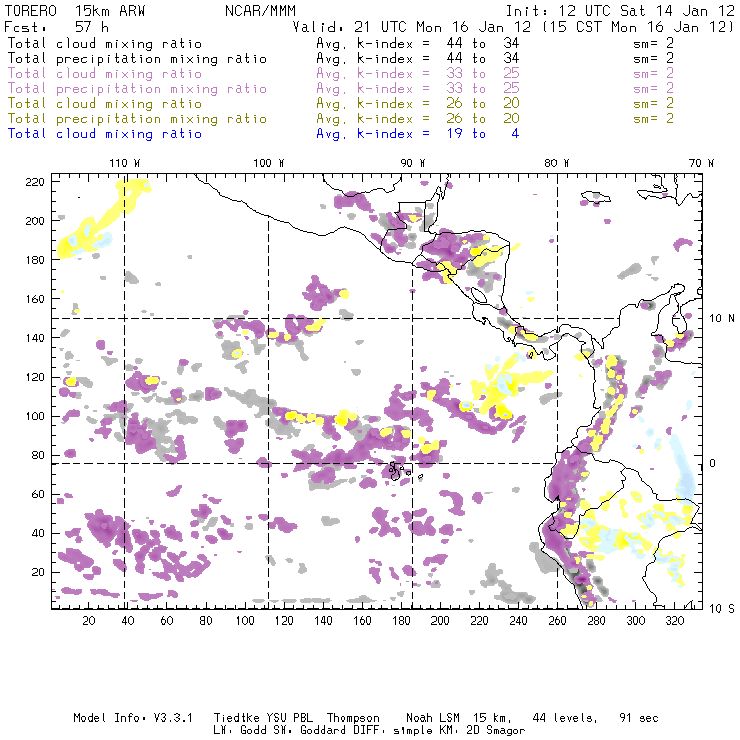Click "260" on the horizontal axis
740x740 pixels.
pyautogui.click(x=557, y=621)
